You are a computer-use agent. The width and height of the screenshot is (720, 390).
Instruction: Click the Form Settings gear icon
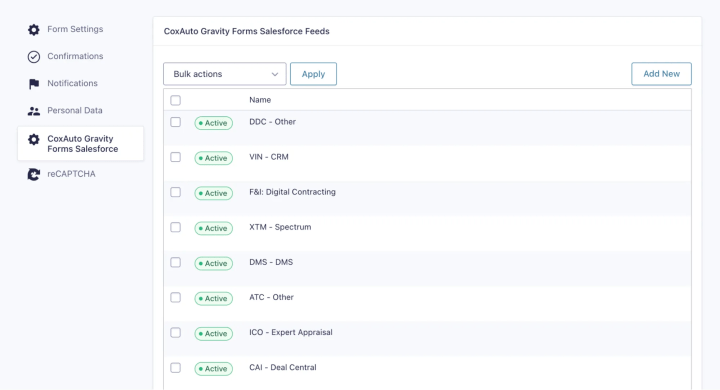[34, 29]
